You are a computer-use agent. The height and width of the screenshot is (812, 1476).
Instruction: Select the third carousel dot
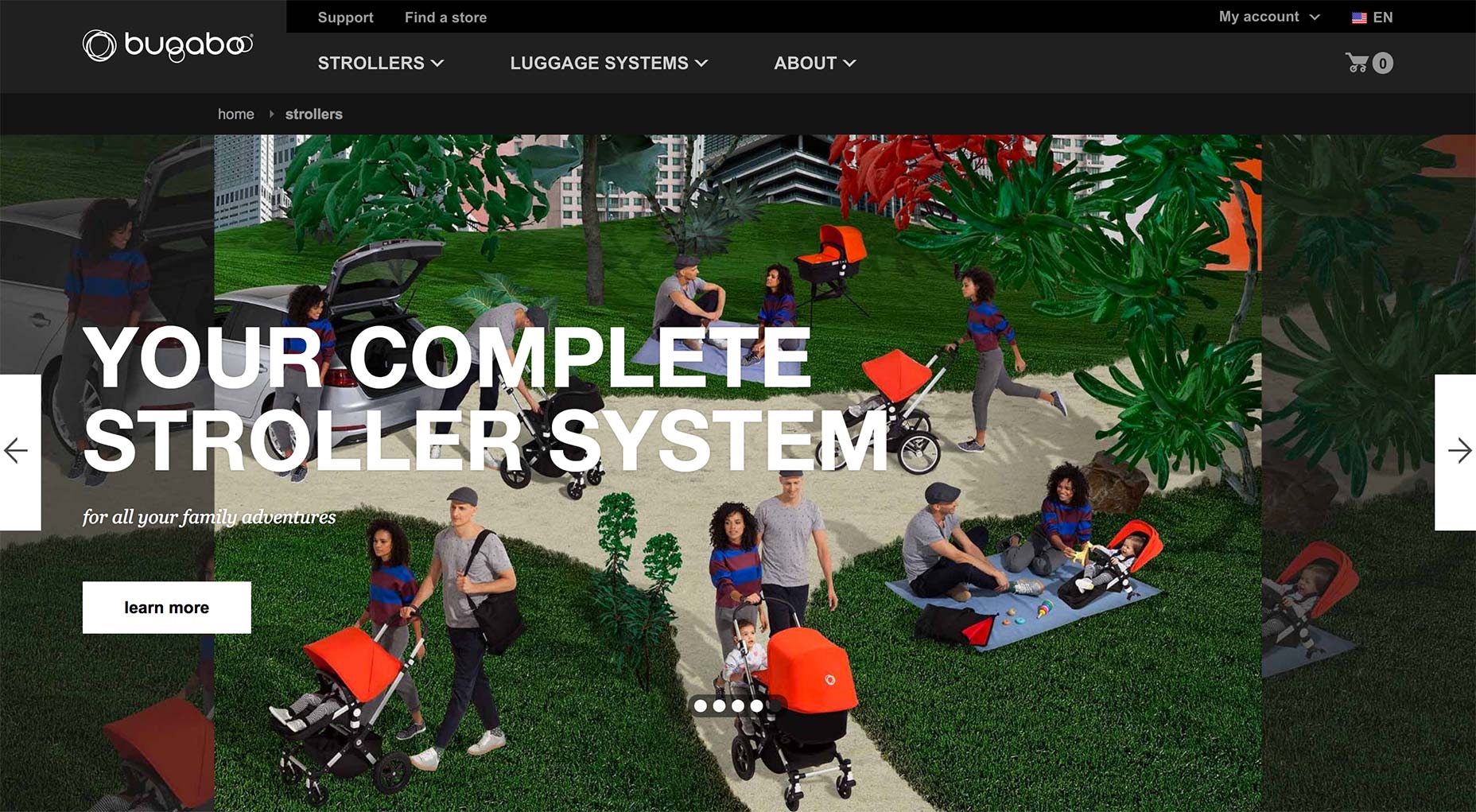point(737,705)
